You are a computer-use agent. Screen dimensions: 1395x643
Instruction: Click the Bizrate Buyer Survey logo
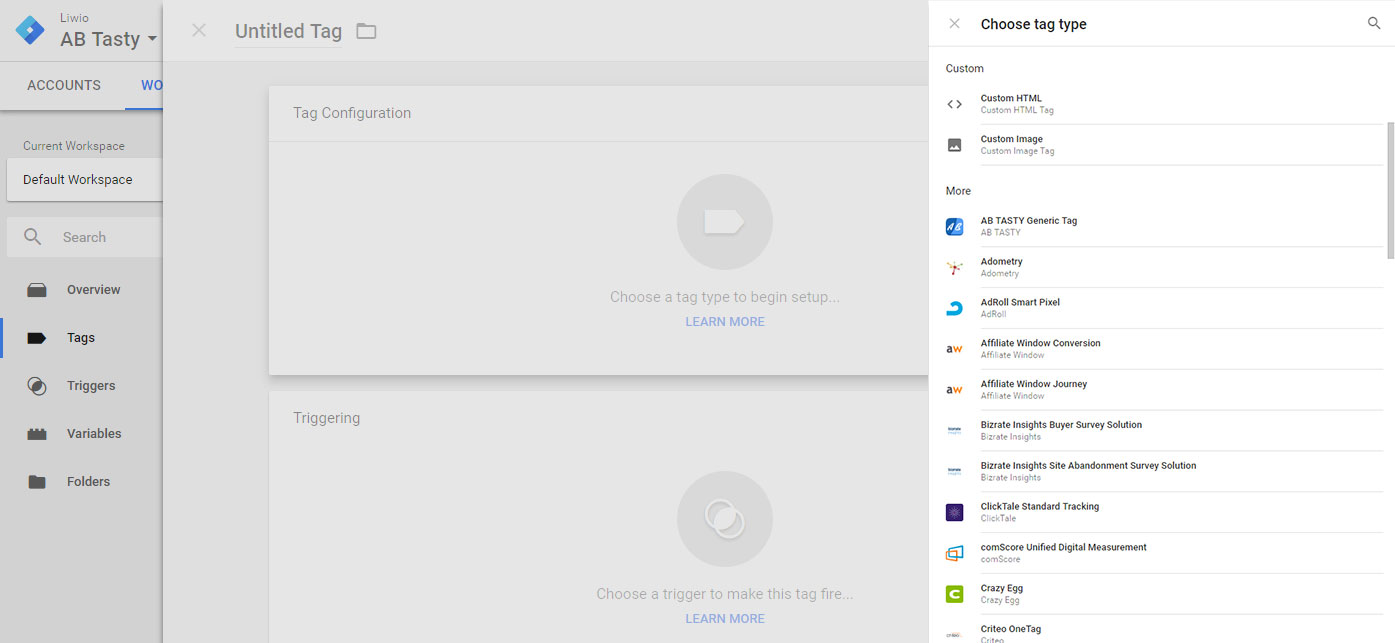(x=955, y=431)
